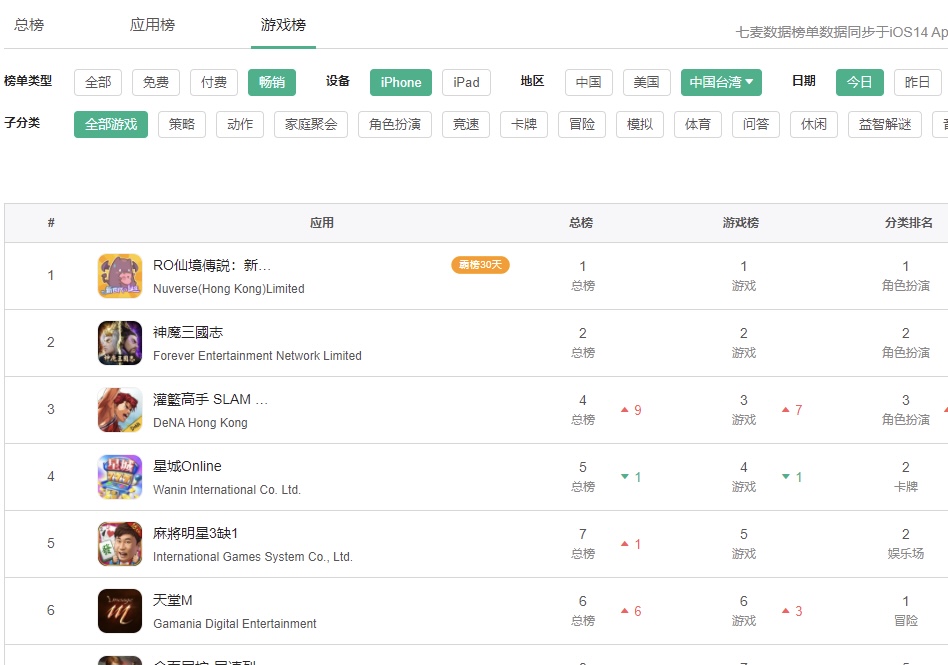Open the 神魔三國志 app icon
This screenshot has height=665, width=948.
119,342
